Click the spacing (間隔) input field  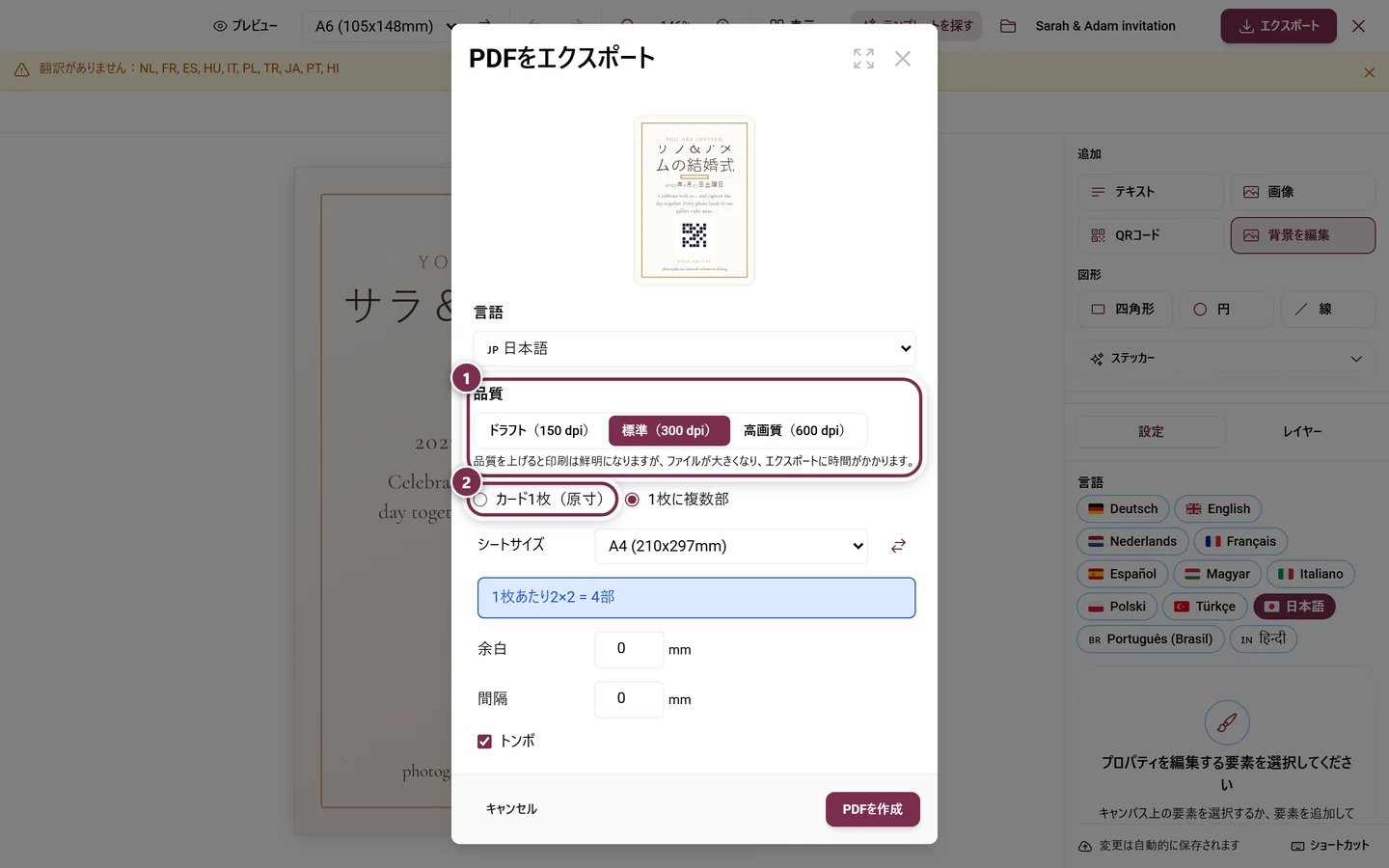click(x=629, y=699)
